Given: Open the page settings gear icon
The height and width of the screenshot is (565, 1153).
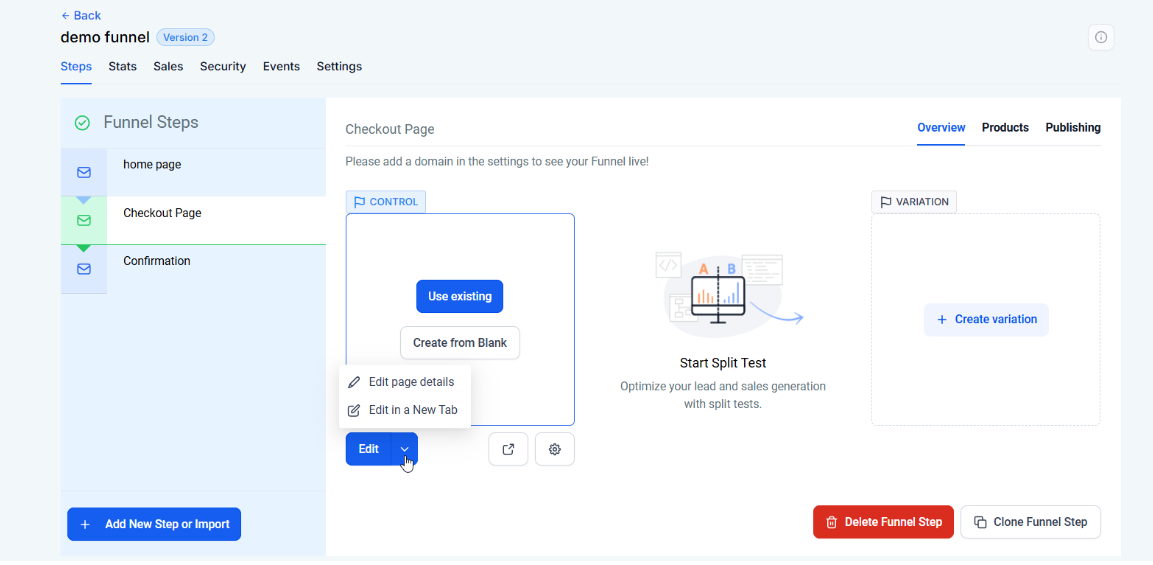Looking at the screenshot, I should coord(555,449).
